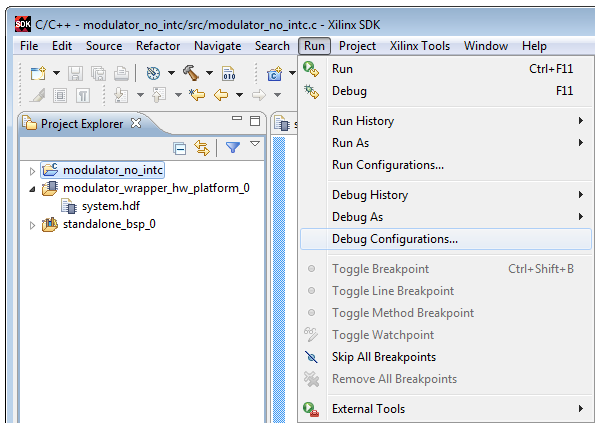This screenshot has width=601, height=428.
Task: Open the New dropdown arrow
Action: pyautogui.click(x=56, y=73)
